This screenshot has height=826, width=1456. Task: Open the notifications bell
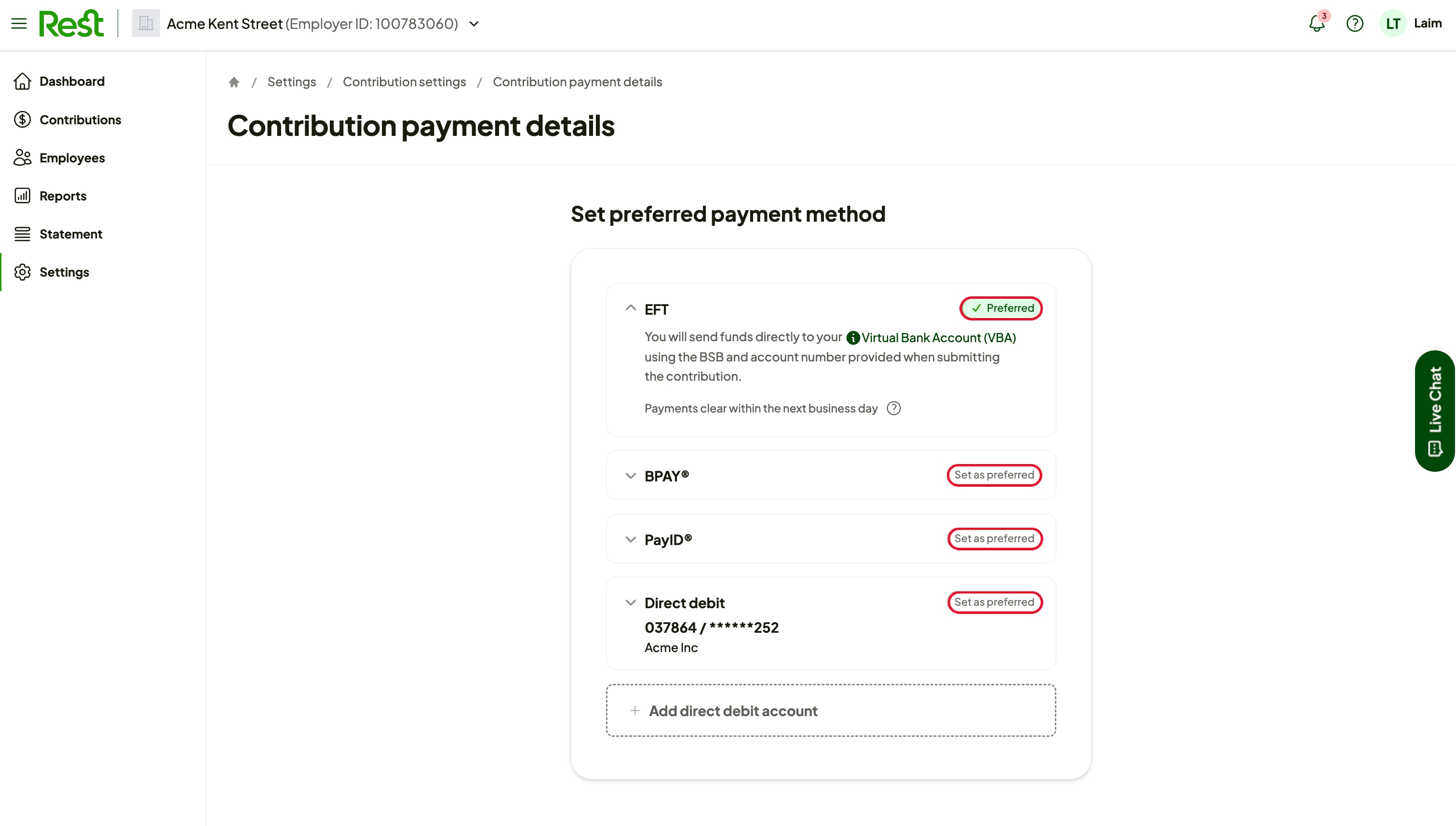1317,23
